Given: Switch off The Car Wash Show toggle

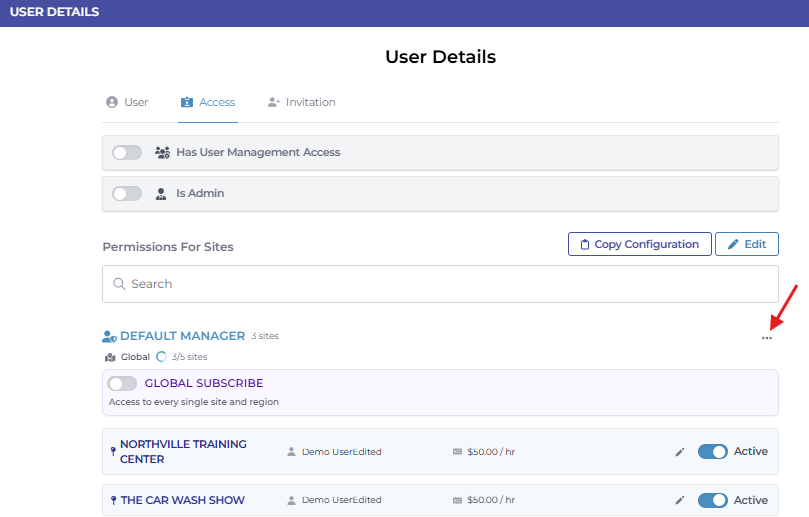Looking at the screenshot, I should pos(712,500).
